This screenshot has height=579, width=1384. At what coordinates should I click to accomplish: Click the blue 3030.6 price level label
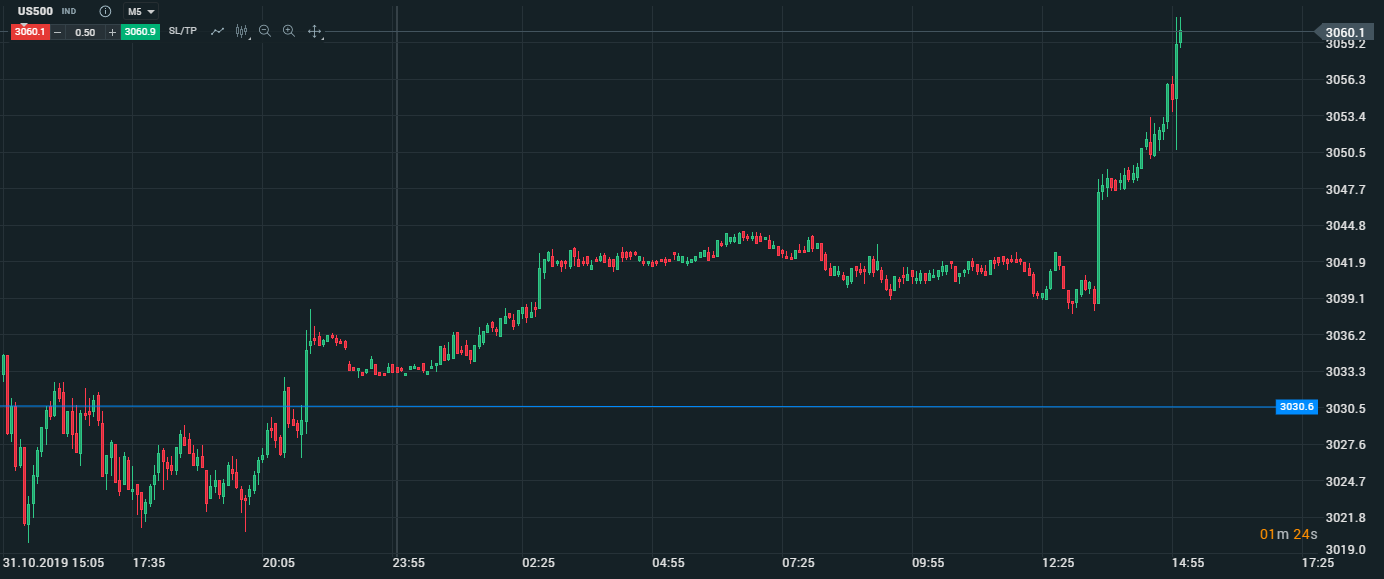(1296, 407)
